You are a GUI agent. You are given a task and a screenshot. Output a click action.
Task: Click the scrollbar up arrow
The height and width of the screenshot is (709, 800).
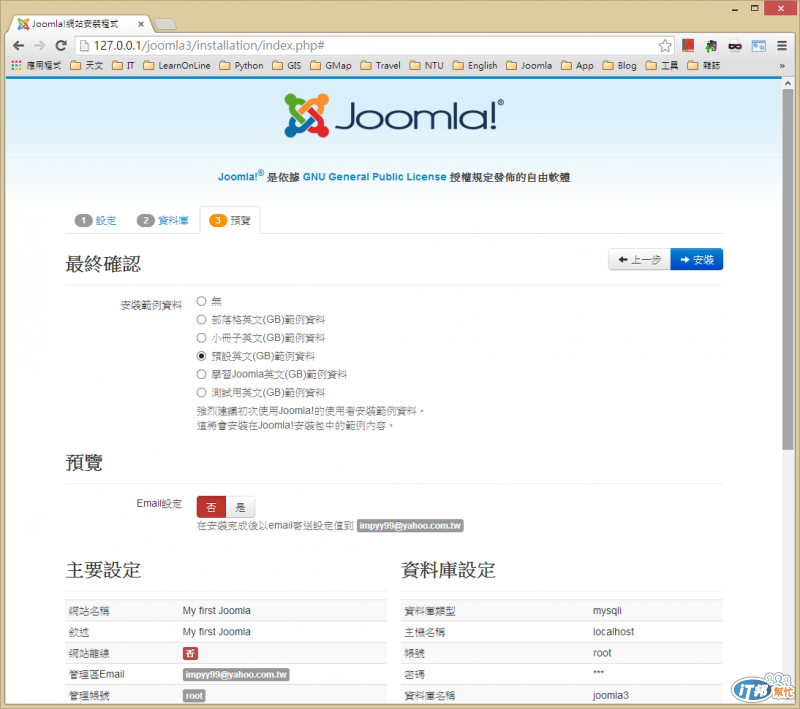point(788,83)
